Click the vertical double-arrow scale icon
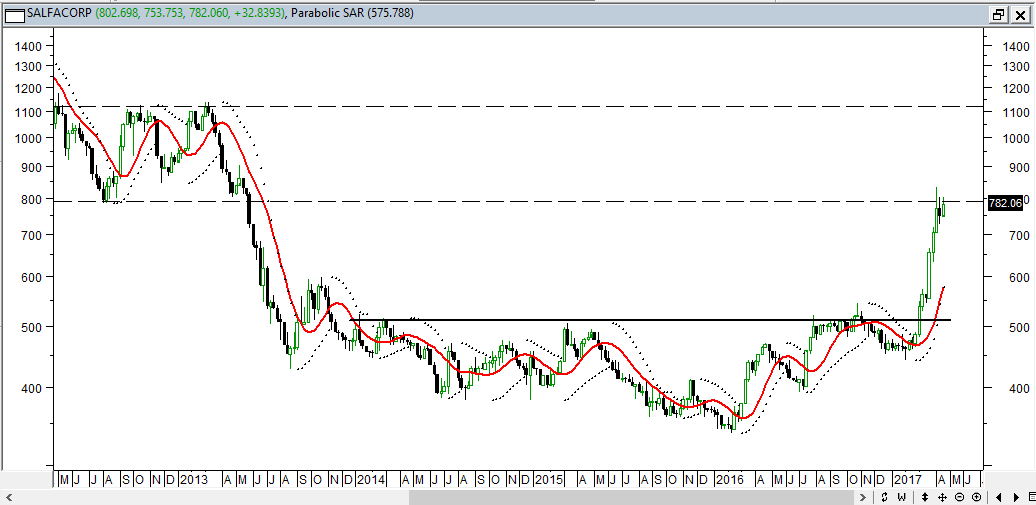 tap(926, 497)
